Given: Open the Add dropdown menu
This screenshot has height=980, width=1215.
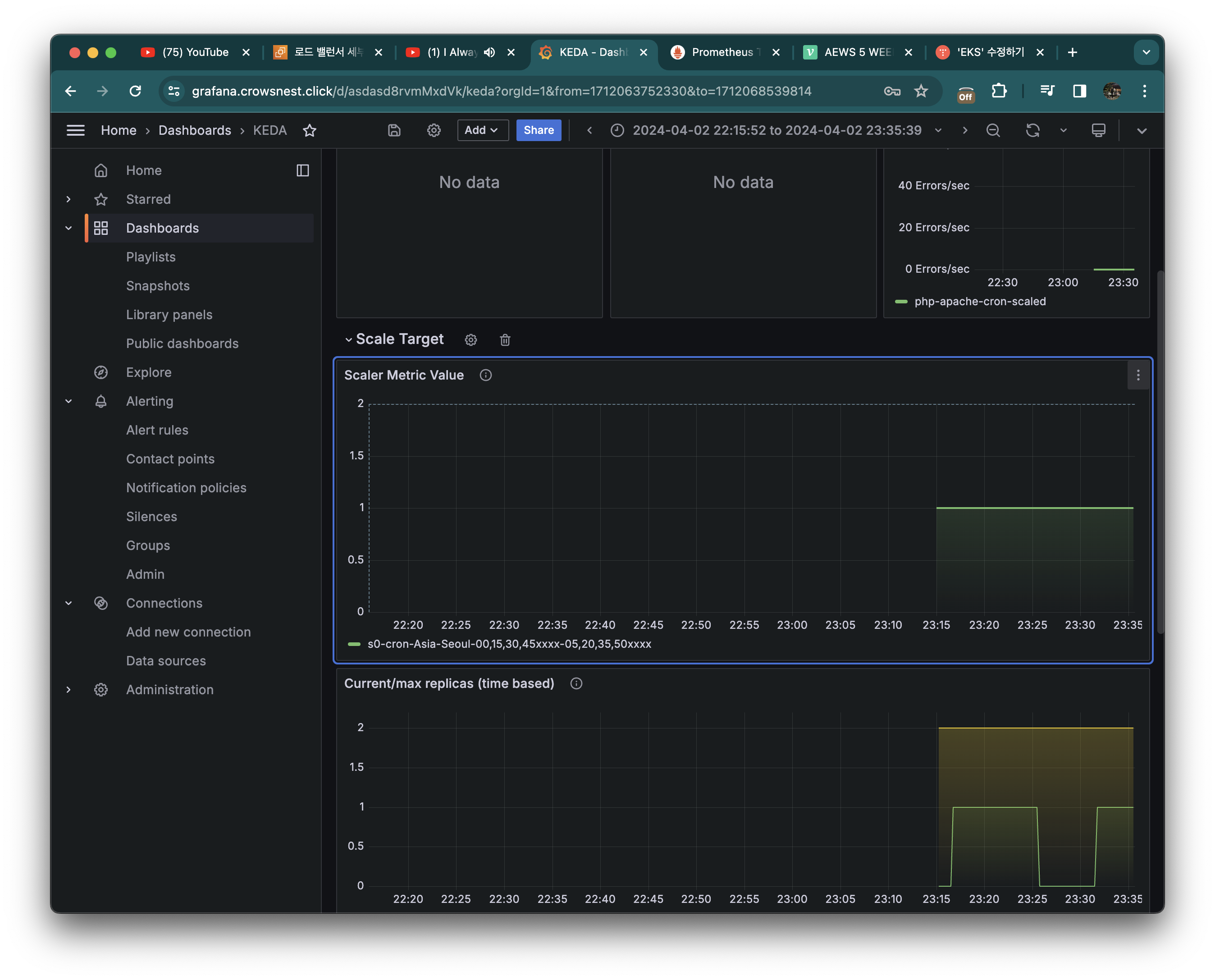Looking at the screenshot, I should (482, 130).
